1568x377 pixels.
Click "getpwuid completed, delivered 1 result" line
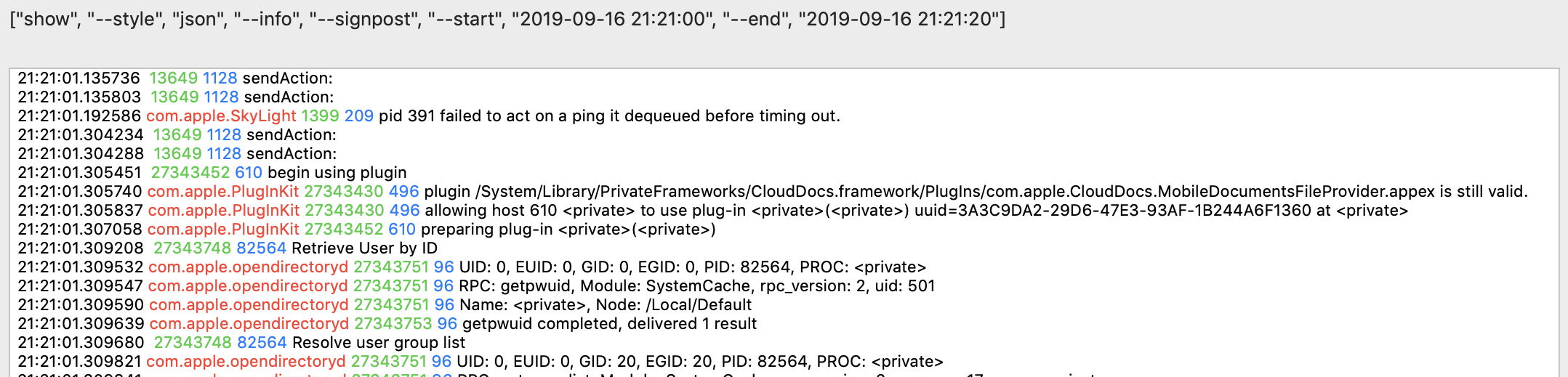coord(609,323)
